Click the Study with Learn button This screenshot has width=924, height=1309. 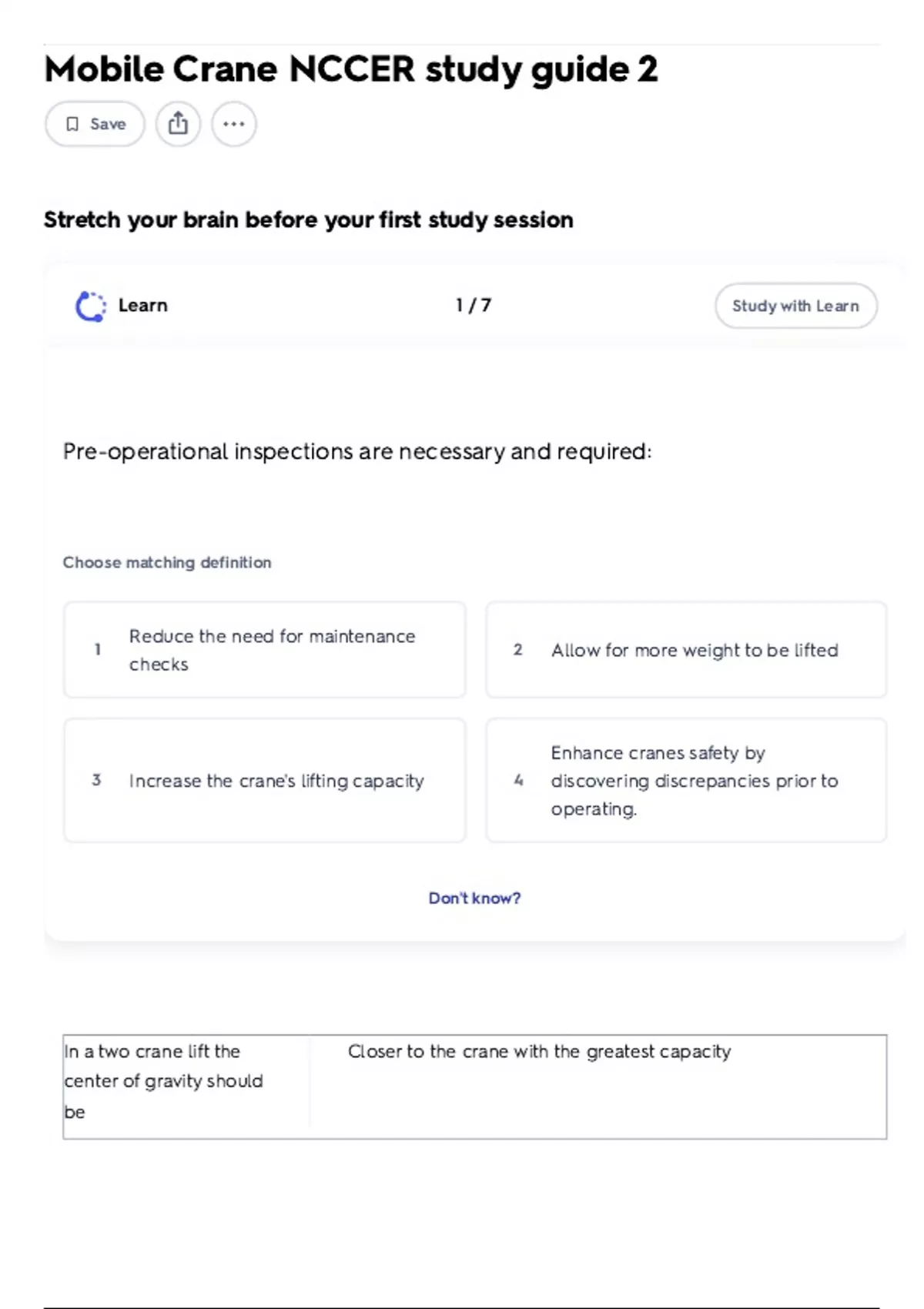tap(795, 306)
